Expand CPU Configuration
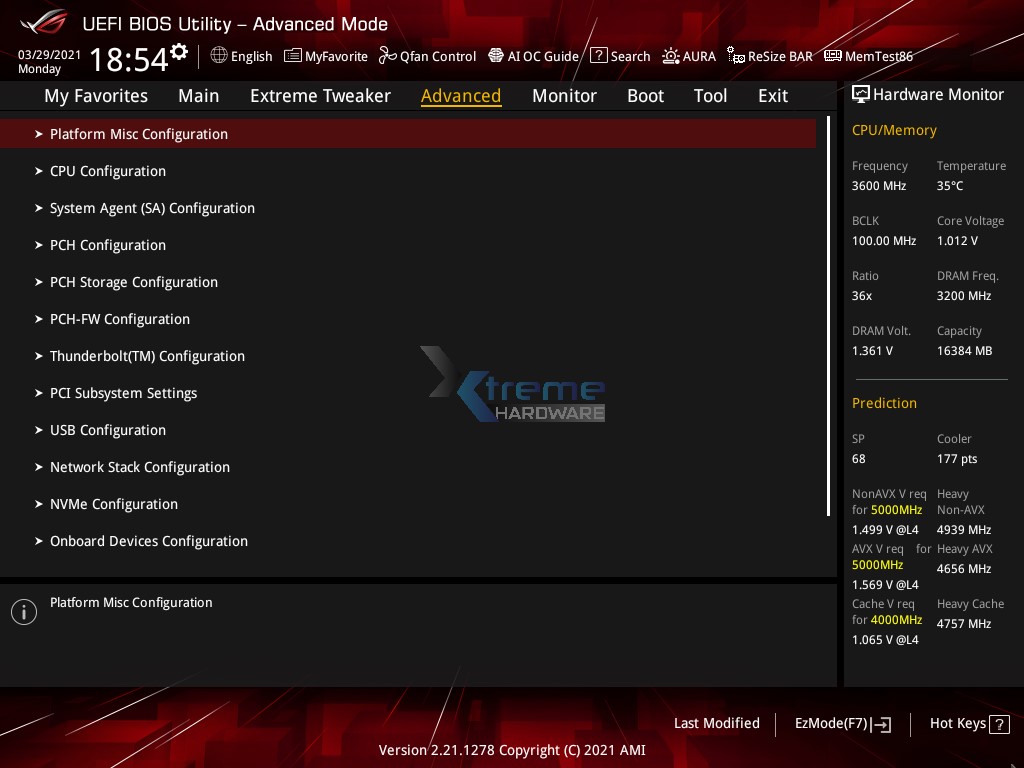 108,171
